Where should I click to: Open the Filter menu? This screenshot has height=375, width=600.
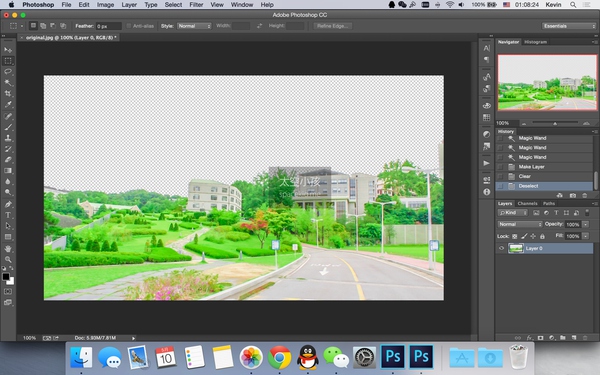pos(196,5)
